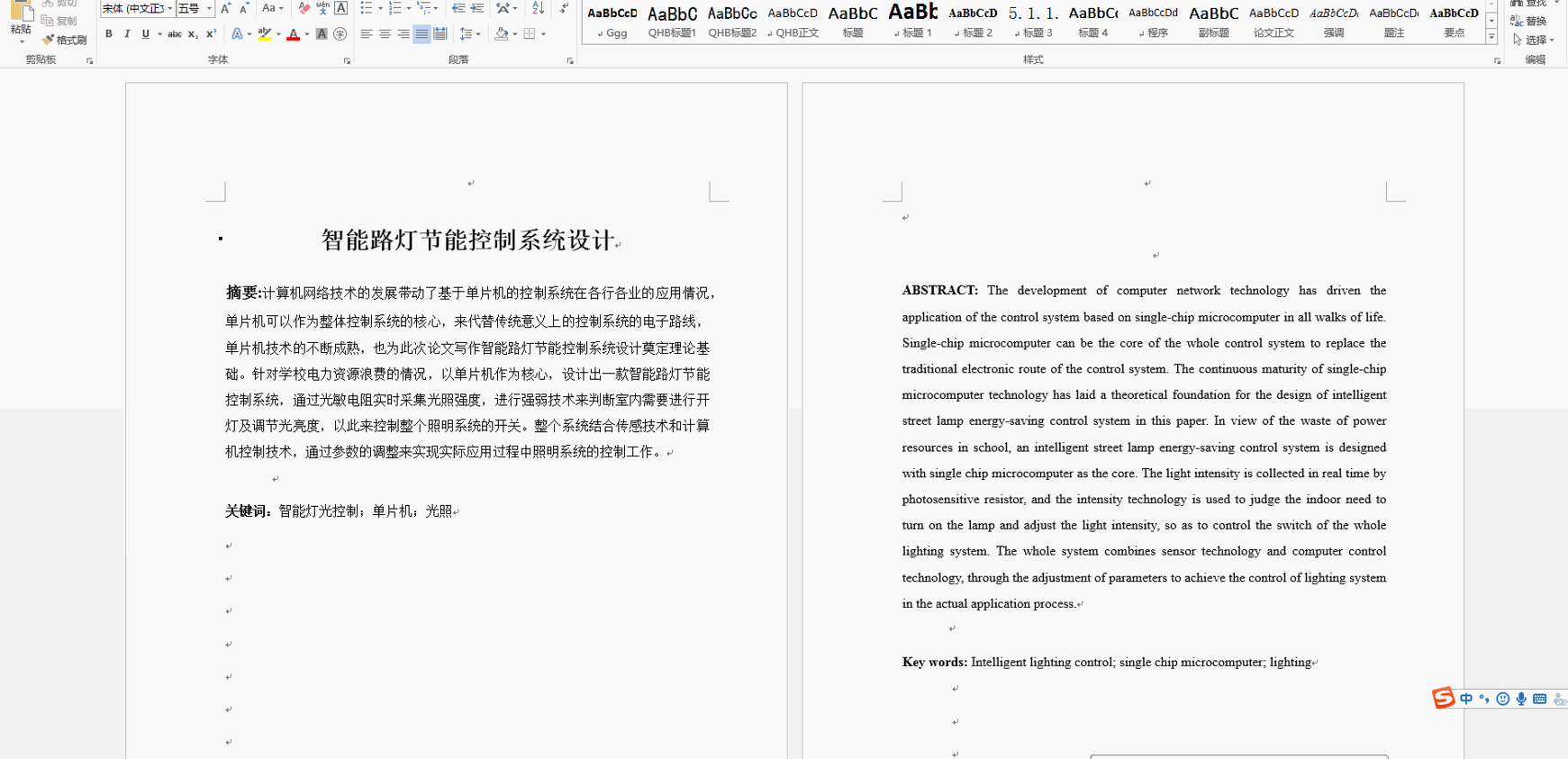Increase paragraph indent

point(477,8)
